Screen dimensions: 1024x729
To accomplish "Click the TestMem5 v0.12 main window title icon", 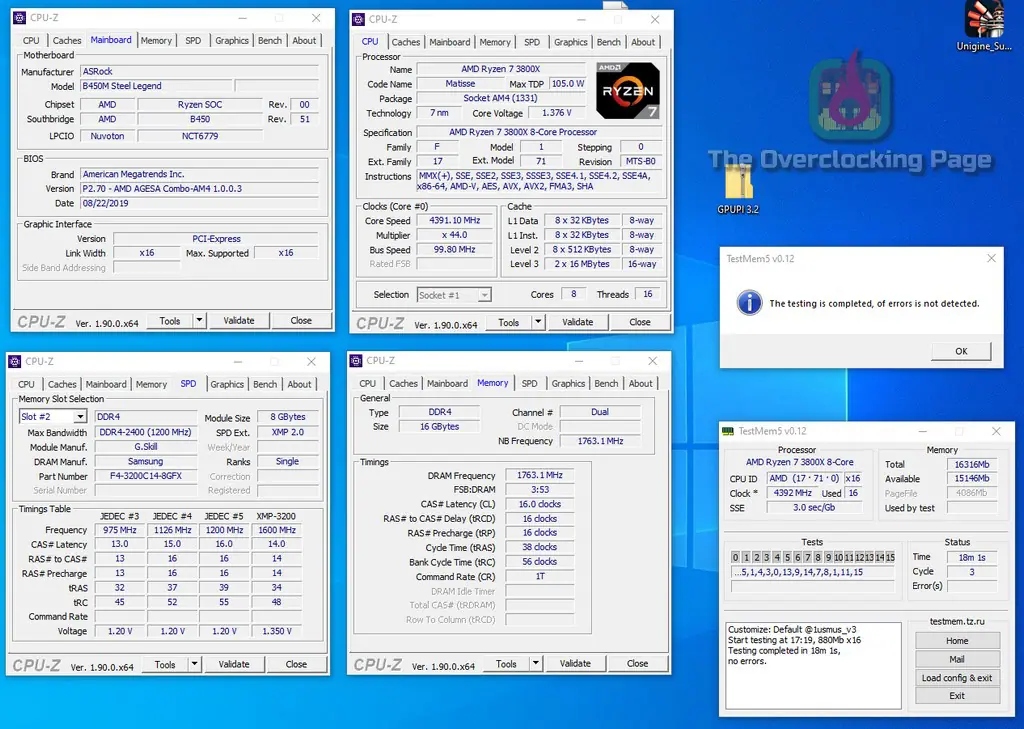I will coord(727,431).
